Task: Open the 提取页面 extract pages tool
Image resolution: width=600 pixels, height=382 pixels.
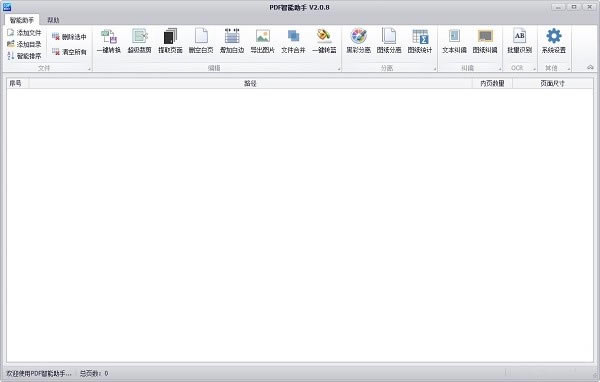Action: pyautogui.click(x=170, y=41)
